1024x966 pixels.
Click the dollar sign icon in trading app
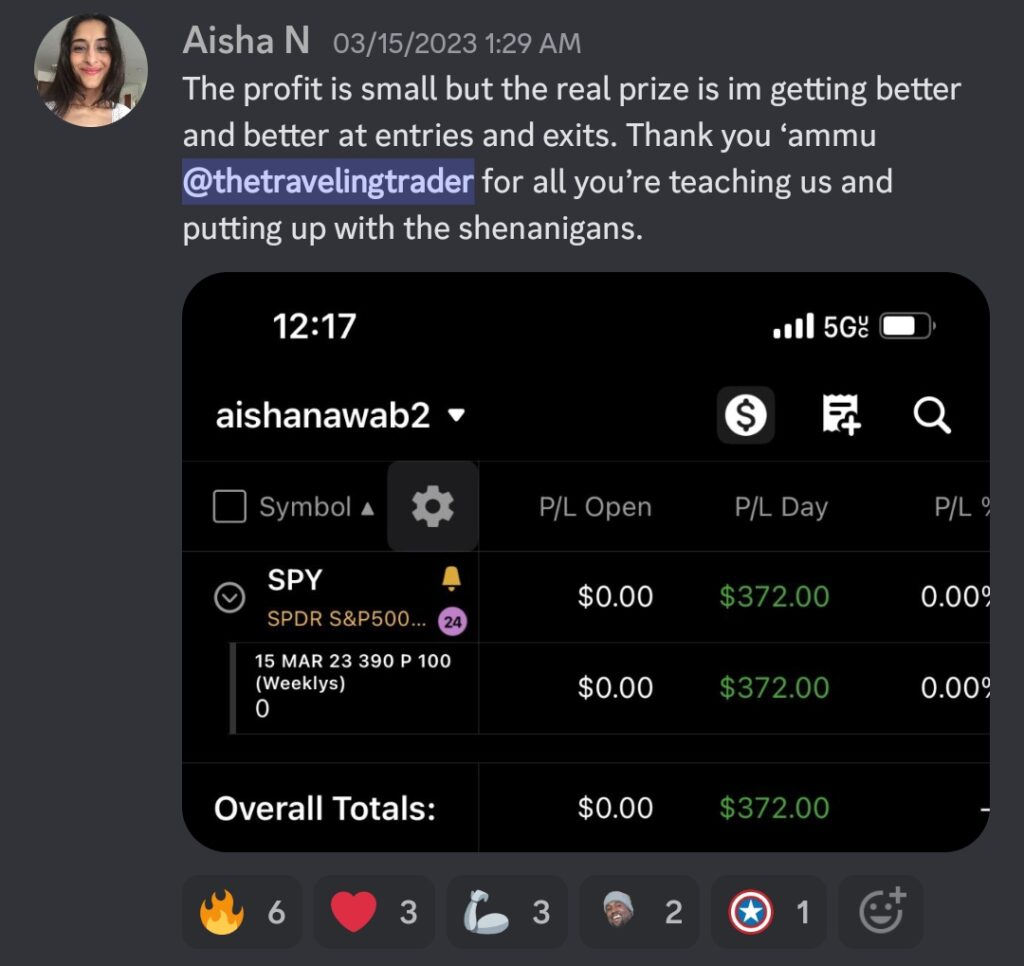746,415
